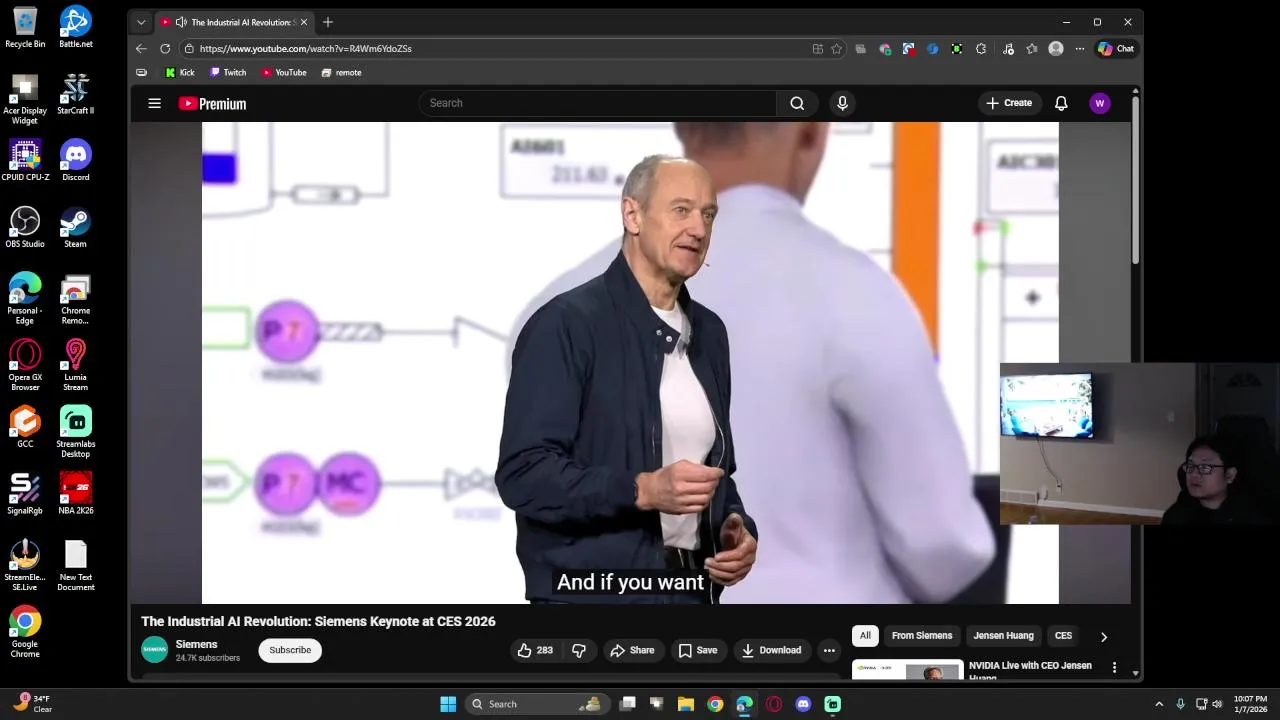Select the All filter chip

pyautogui.click(x=865, y=636)
